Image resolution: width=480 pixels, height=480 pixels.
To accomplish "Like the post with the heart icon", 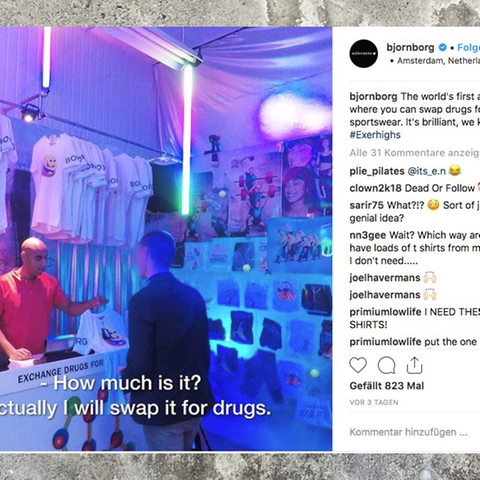I will 358,365.
